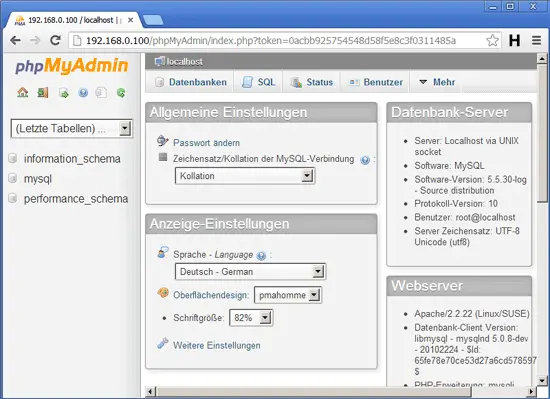This screenshot has width=550, height=399.
Task: Select the 192.168.0.100 / localhost browser tab
Action: (71, 20)
